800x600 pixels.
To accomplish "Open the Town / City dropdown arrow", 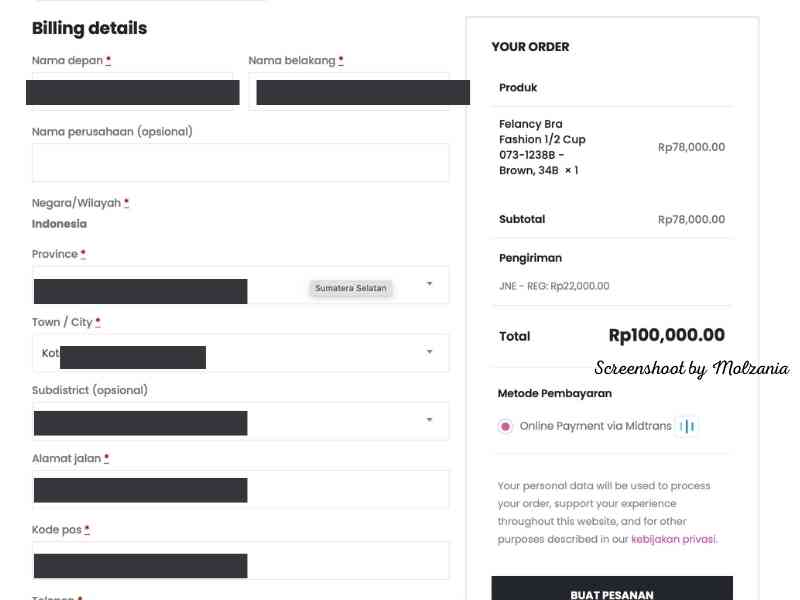I will pyautogui.click(x=430, y=352).
